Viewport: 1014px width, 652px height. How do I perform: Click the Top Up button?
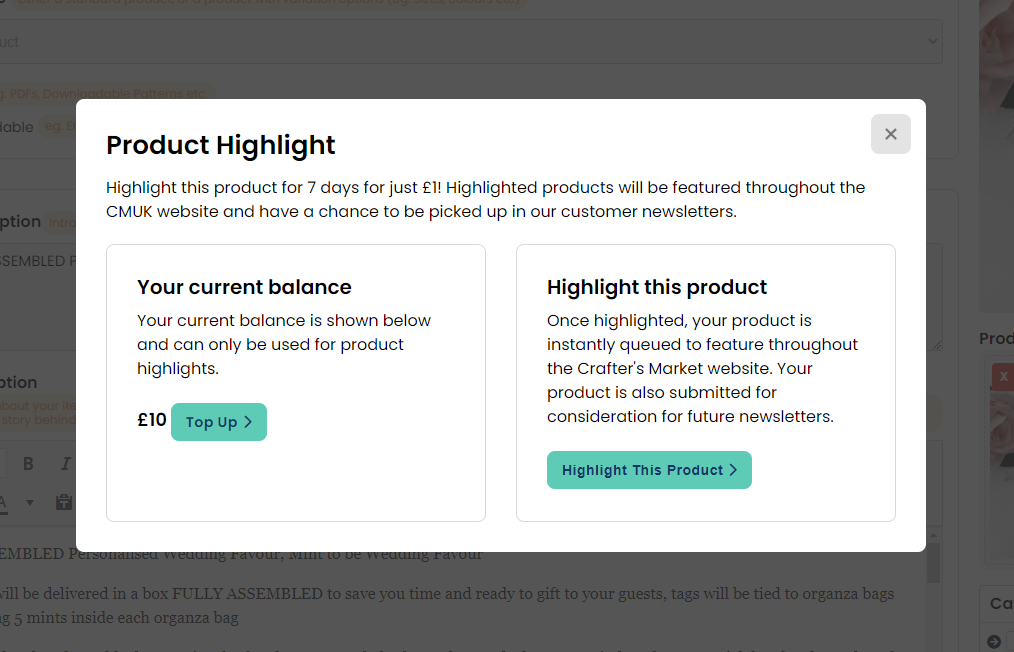[x=219, y=422]
